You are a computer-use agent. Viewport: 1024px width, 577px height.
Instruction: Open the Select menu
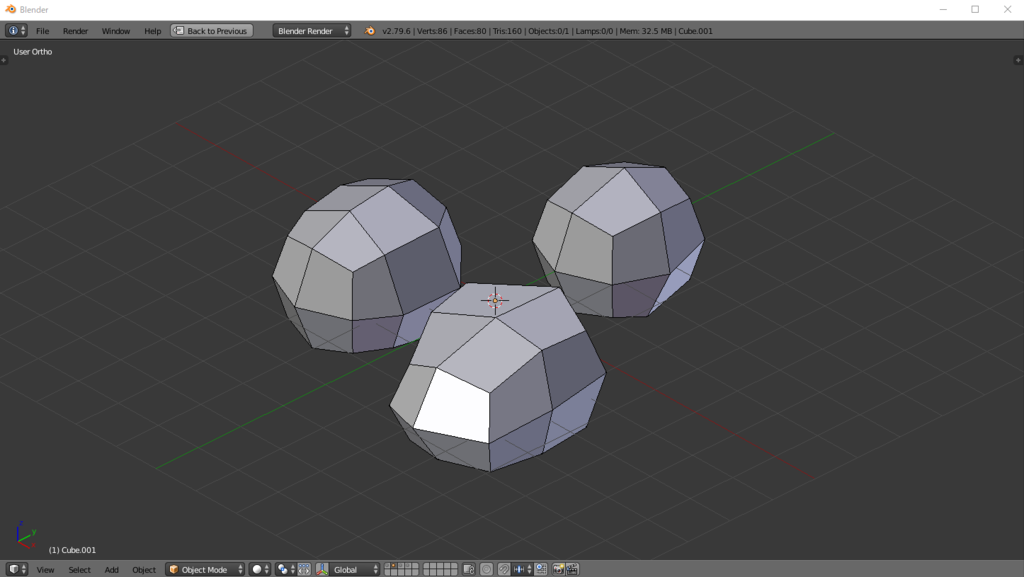79,570
